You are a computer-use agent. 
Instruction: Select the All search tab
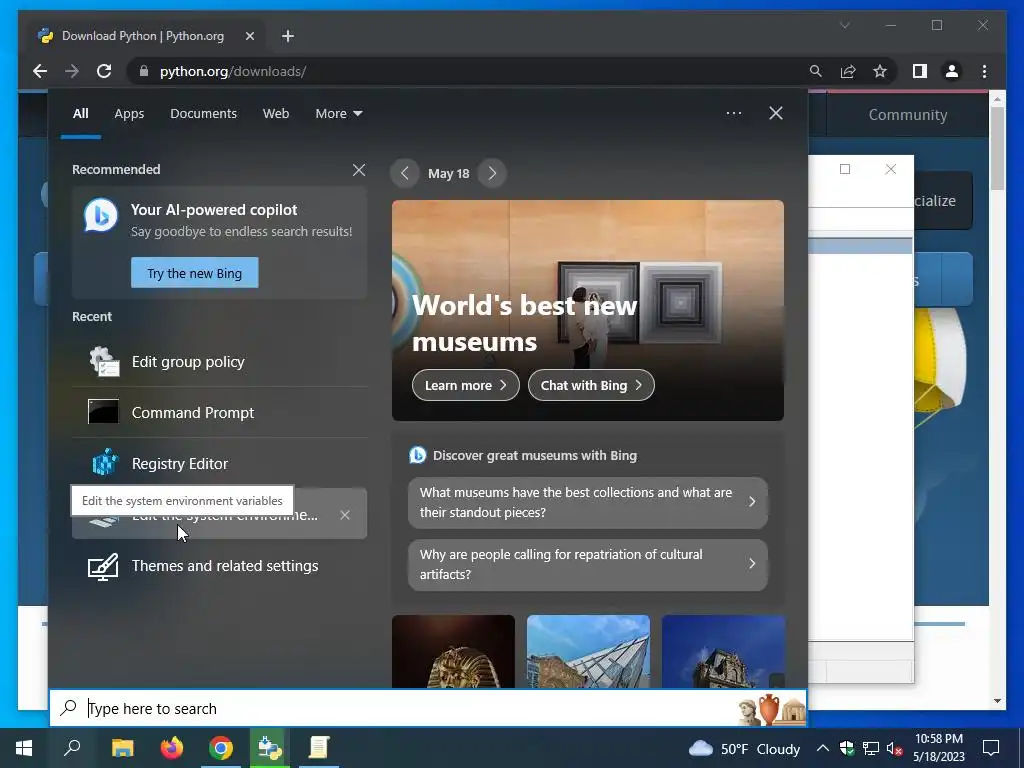point(80,114)
